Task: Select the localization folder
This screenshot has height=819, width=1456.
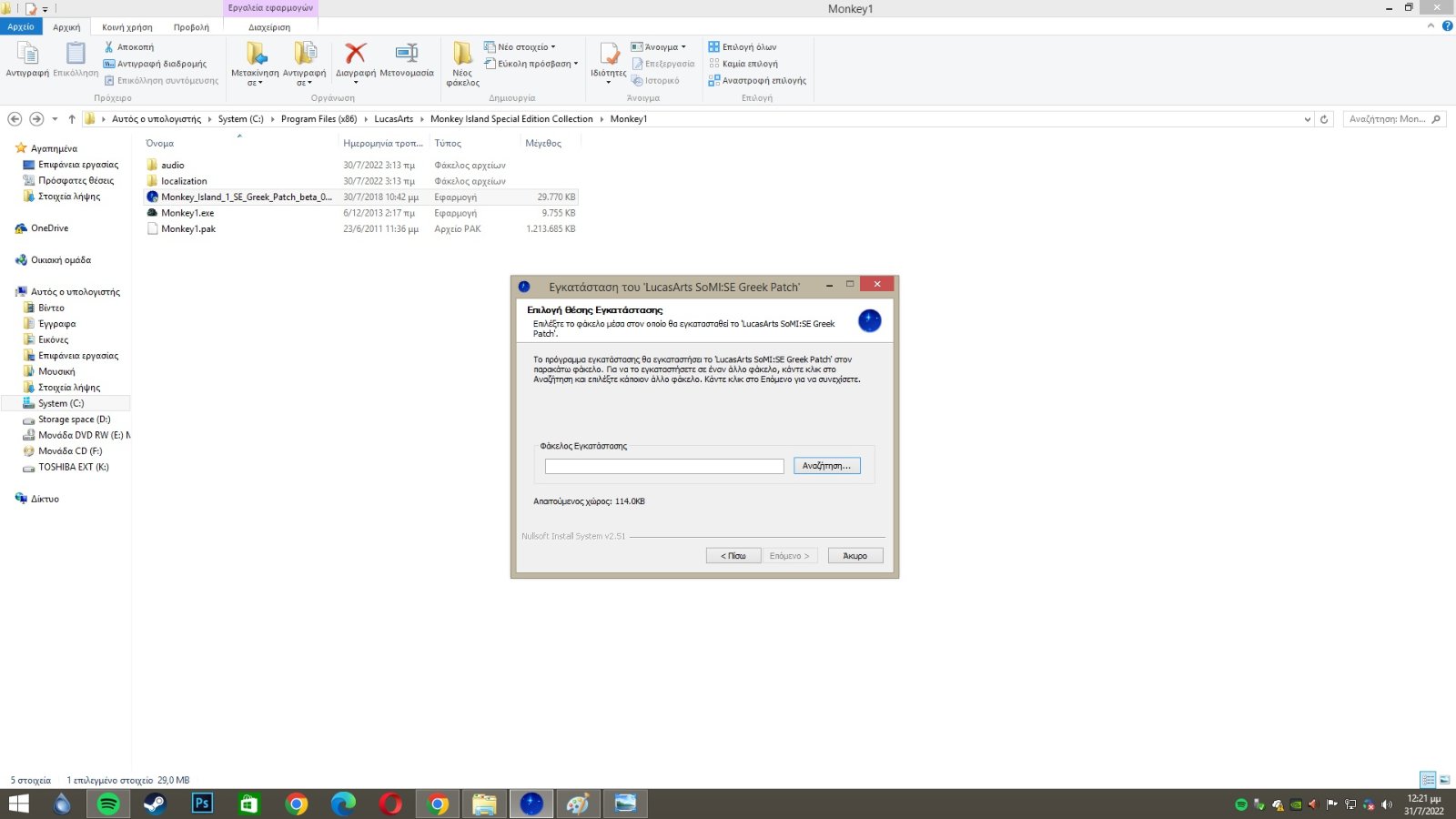Action: (x=184, y=181)
